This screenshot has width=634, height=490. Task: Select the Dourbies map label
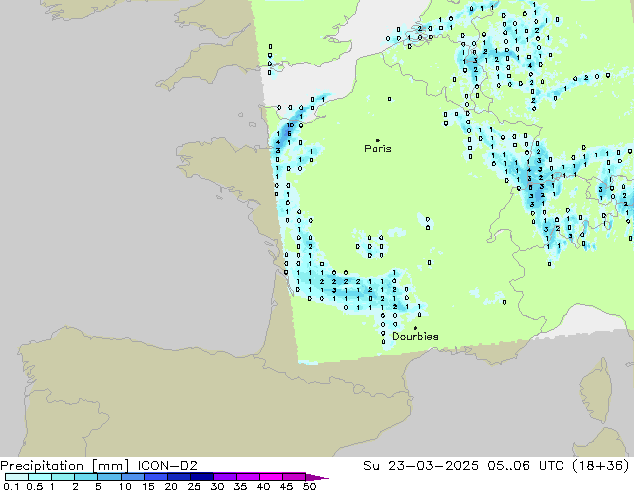(415, 336)
